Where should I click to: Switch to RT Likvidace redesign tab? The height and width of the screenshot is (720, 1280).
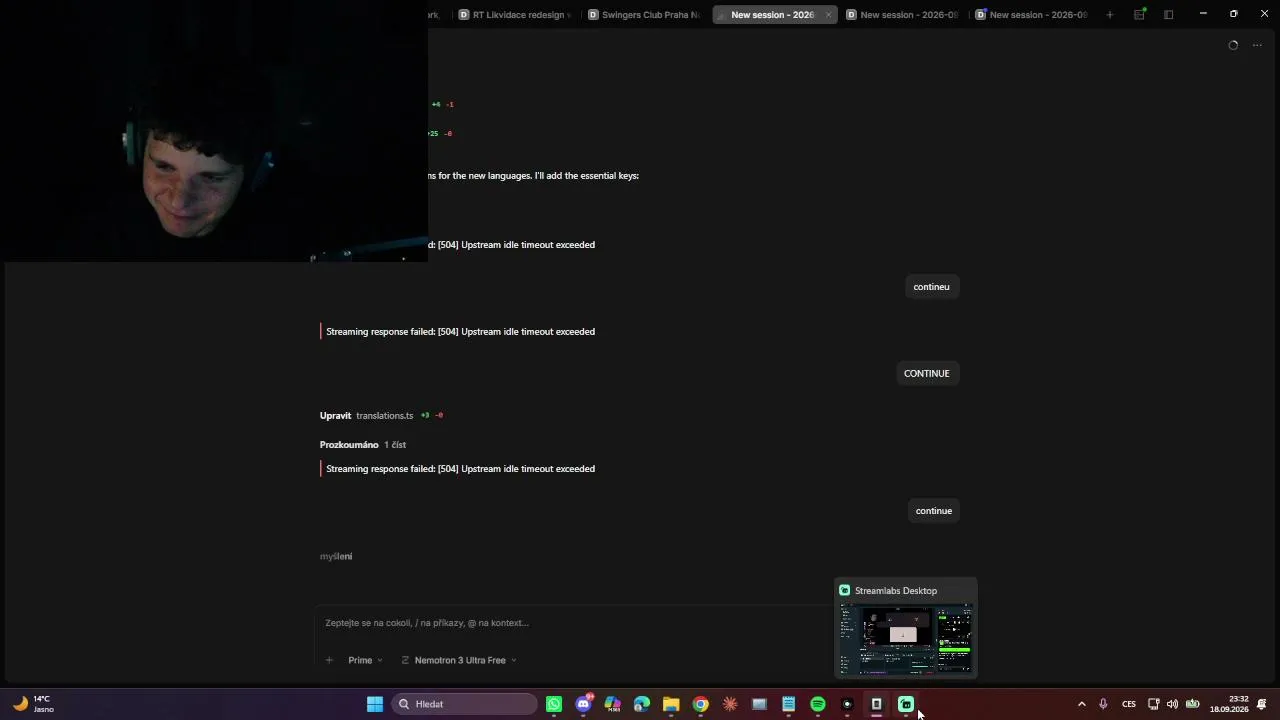(516, 15)
